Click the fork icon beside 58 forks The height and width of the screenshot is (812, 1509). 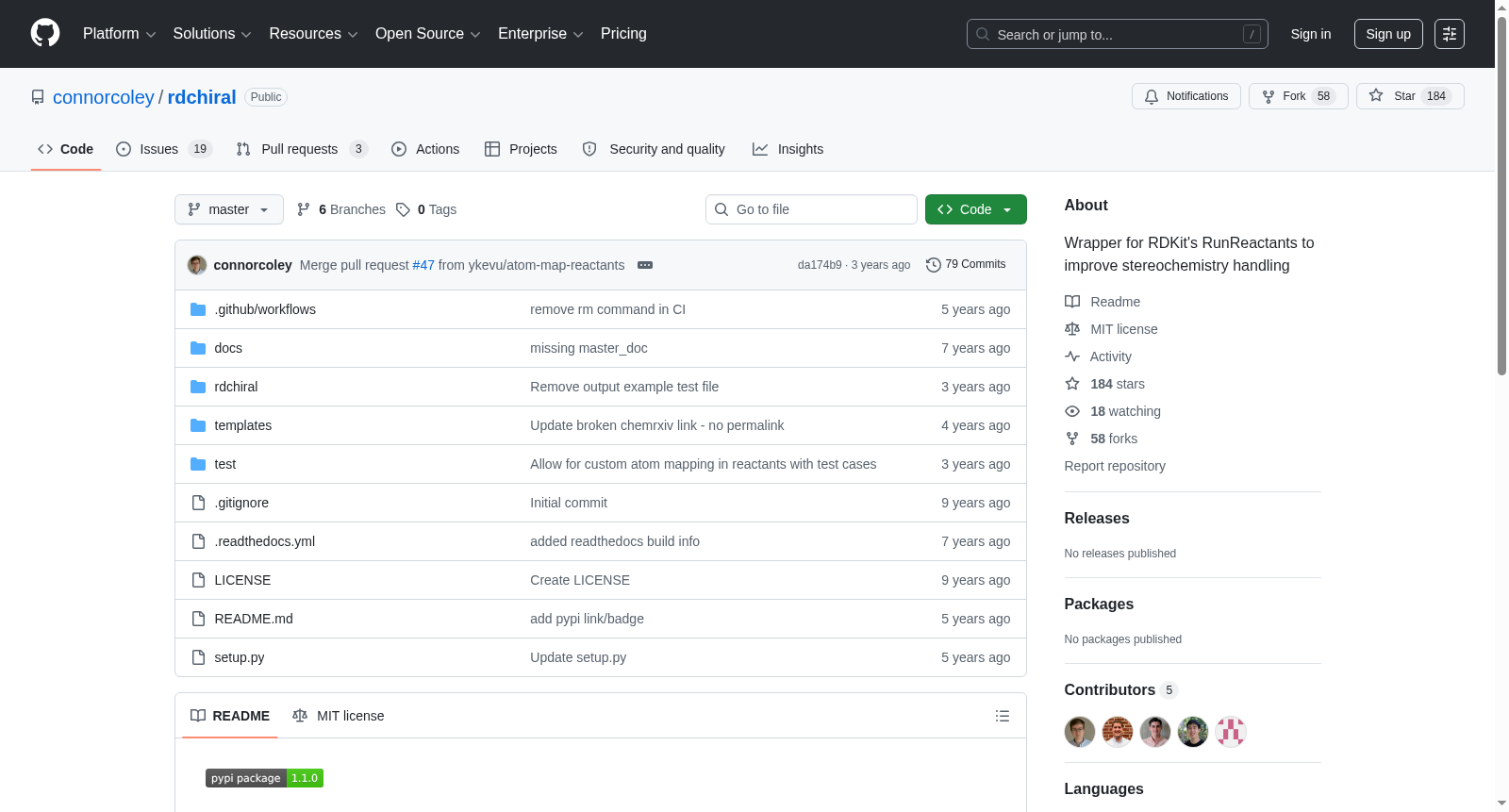pos(1072,439)
